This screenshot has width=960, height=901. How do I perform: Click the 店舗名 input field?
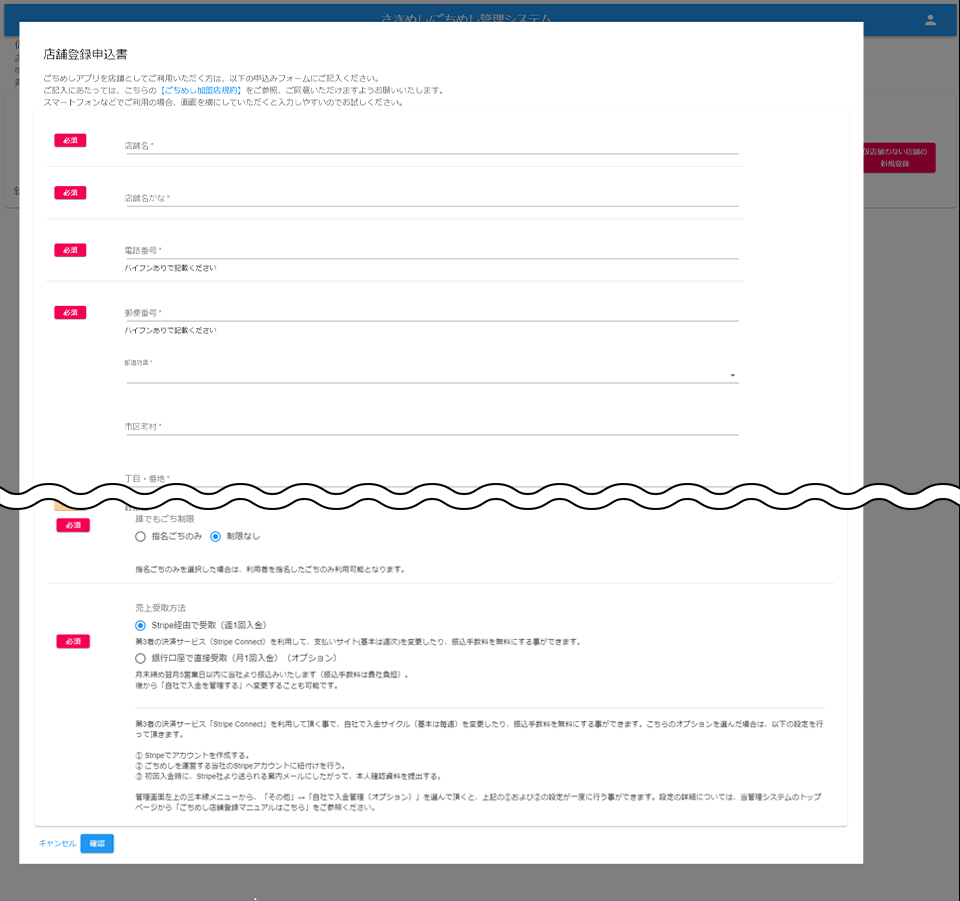click(x=432, y=146)
